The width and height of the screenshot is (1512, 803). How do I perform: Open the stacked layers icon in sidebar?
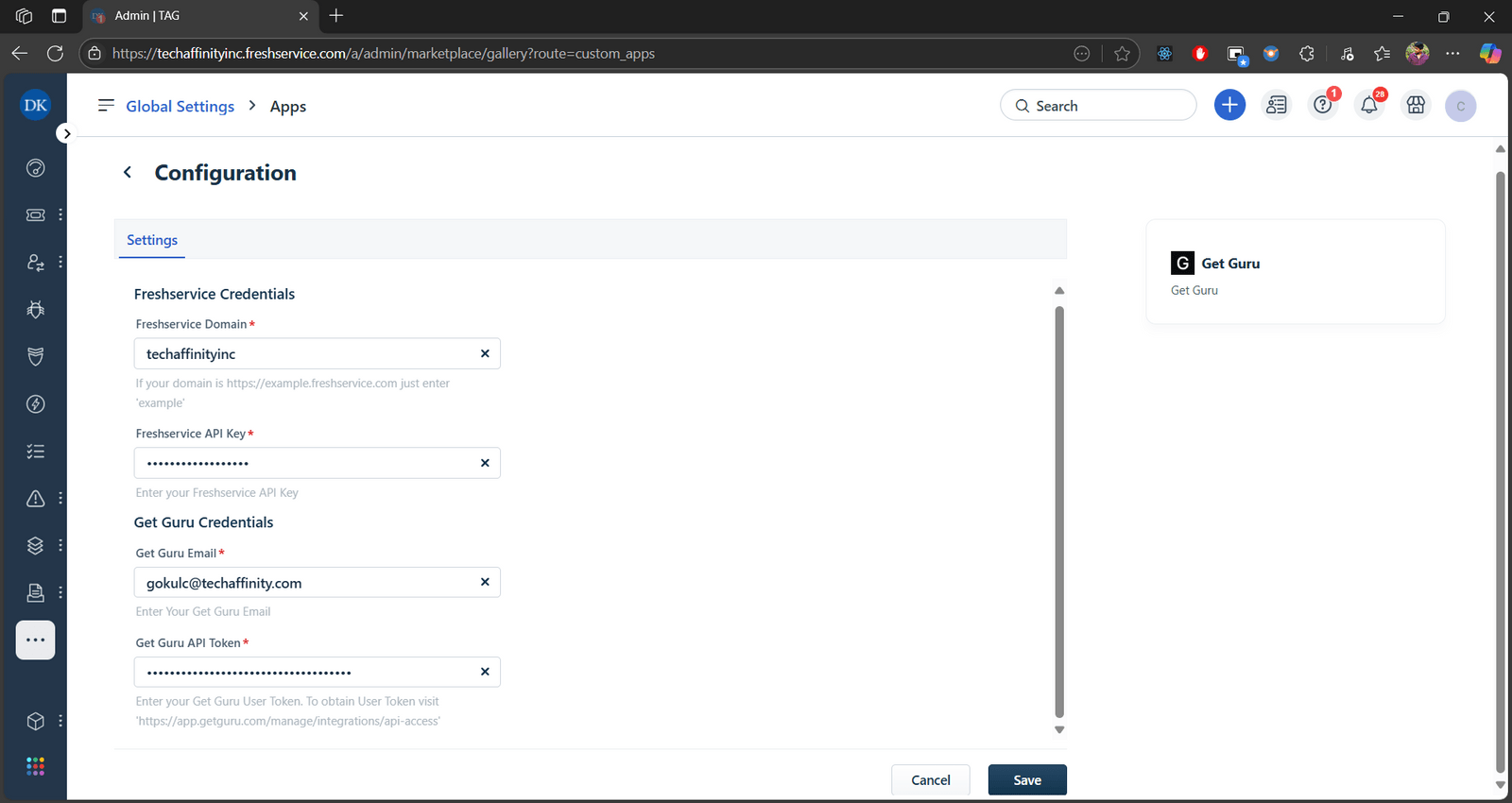(x=35, y=545)
